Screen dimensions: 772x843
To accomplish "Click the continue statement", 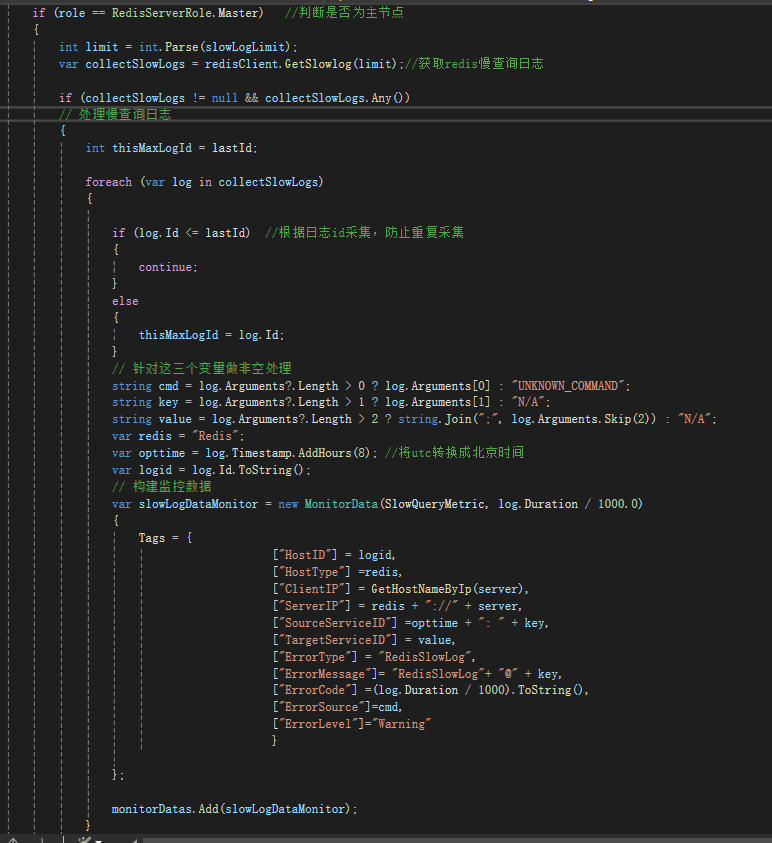I will coord(167,267).
